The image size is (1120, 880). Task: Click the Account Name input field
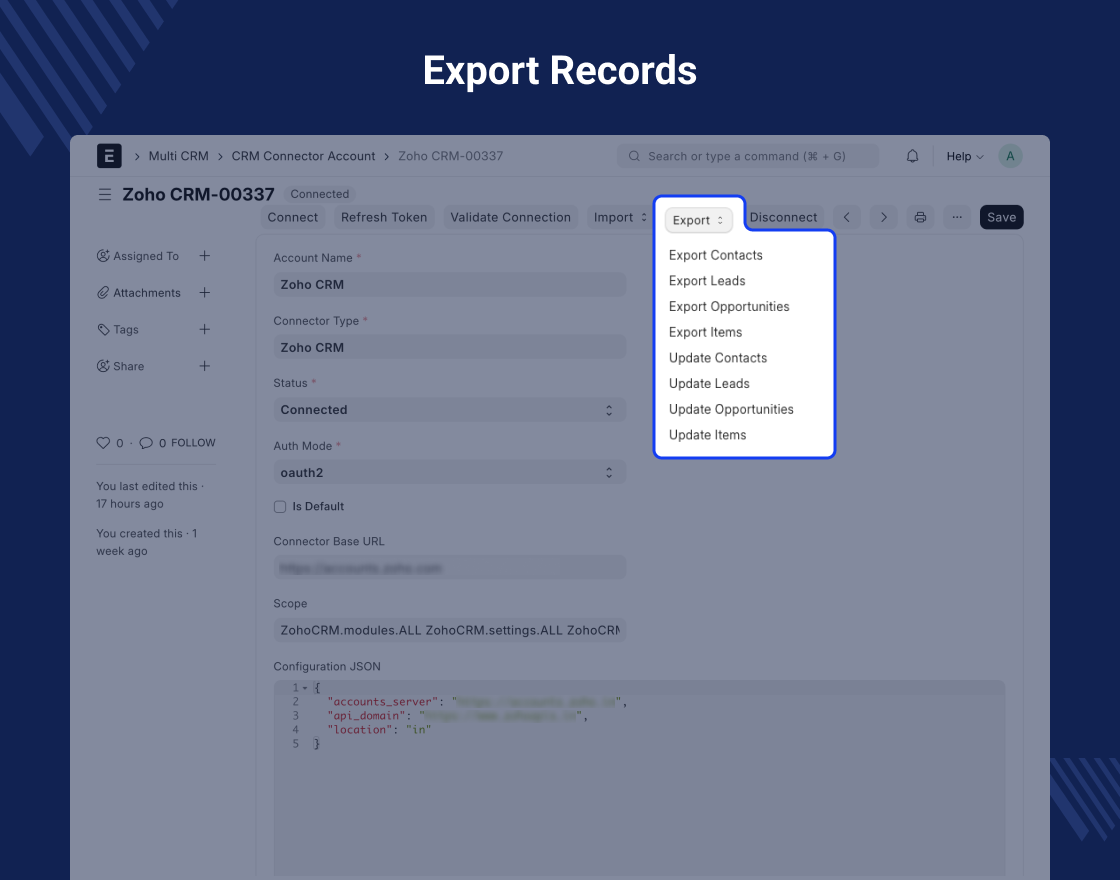tap(450, 284)
